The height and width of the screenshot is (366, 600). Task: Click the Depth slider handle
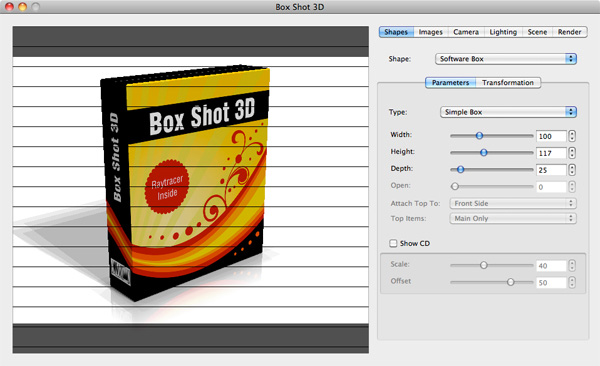pos(460,169)
